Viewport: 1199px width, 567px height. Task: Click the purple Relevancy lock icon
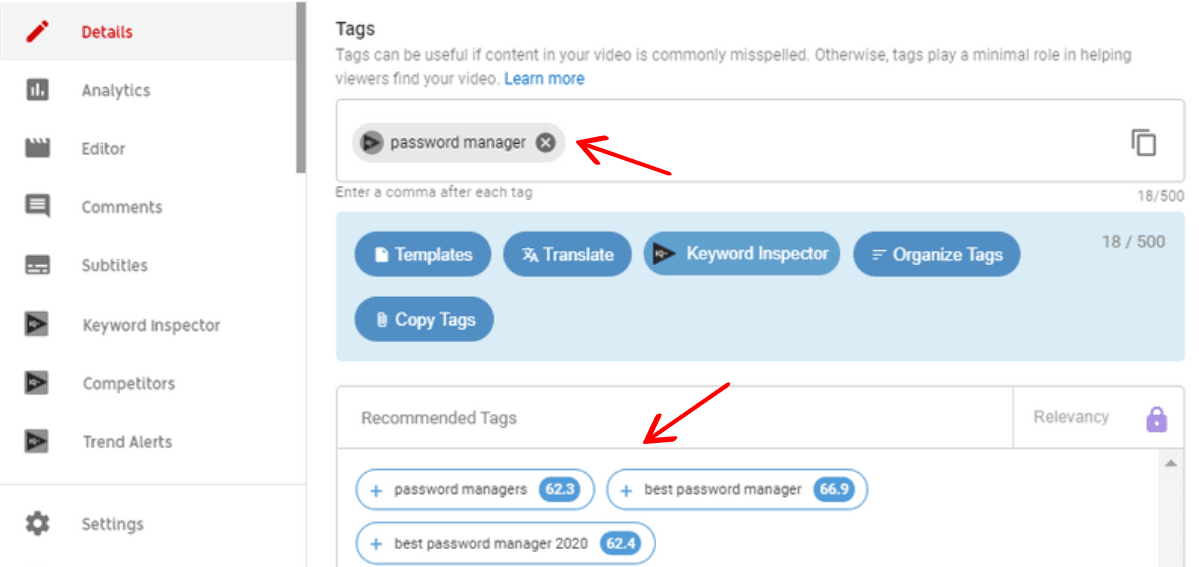1156,418
